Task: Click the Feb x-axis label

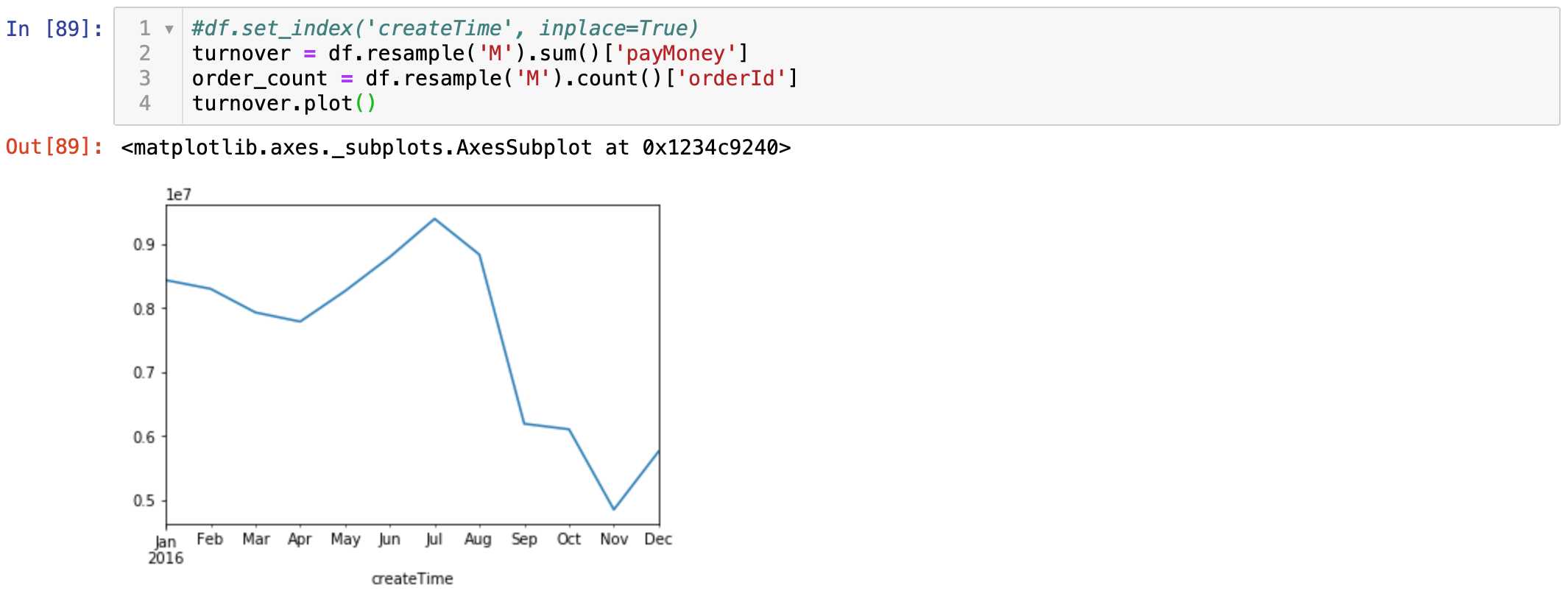Action: pyautogui.click(x=210, y=539)
